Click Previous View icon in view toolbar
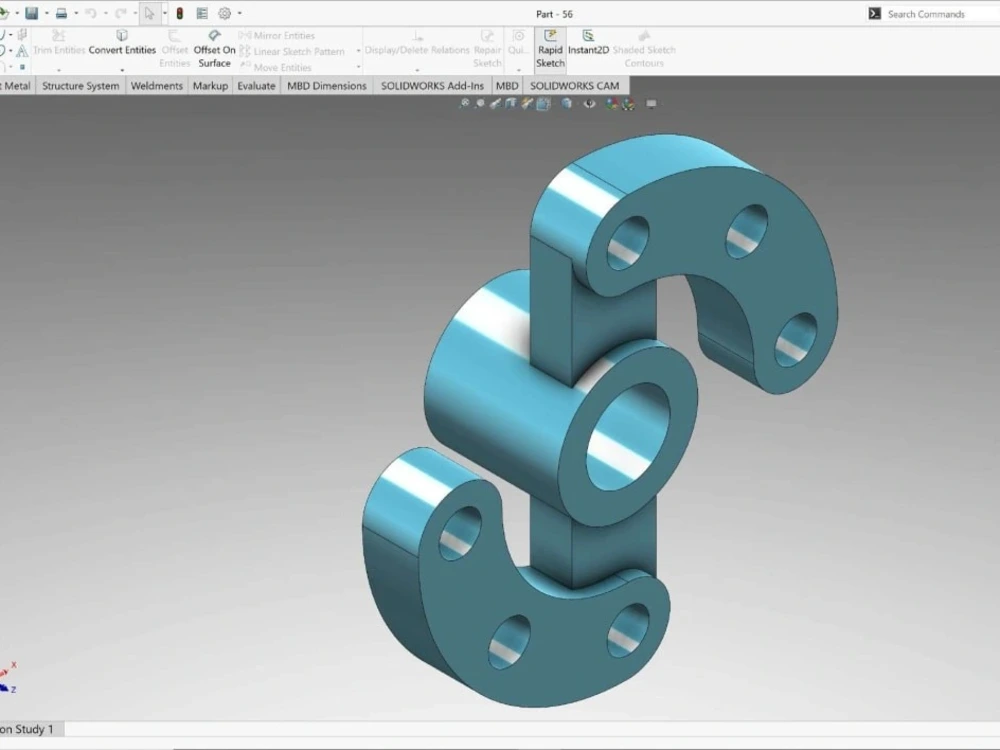The height and width of the screenshot is (750, 1000). pos(495,103)
